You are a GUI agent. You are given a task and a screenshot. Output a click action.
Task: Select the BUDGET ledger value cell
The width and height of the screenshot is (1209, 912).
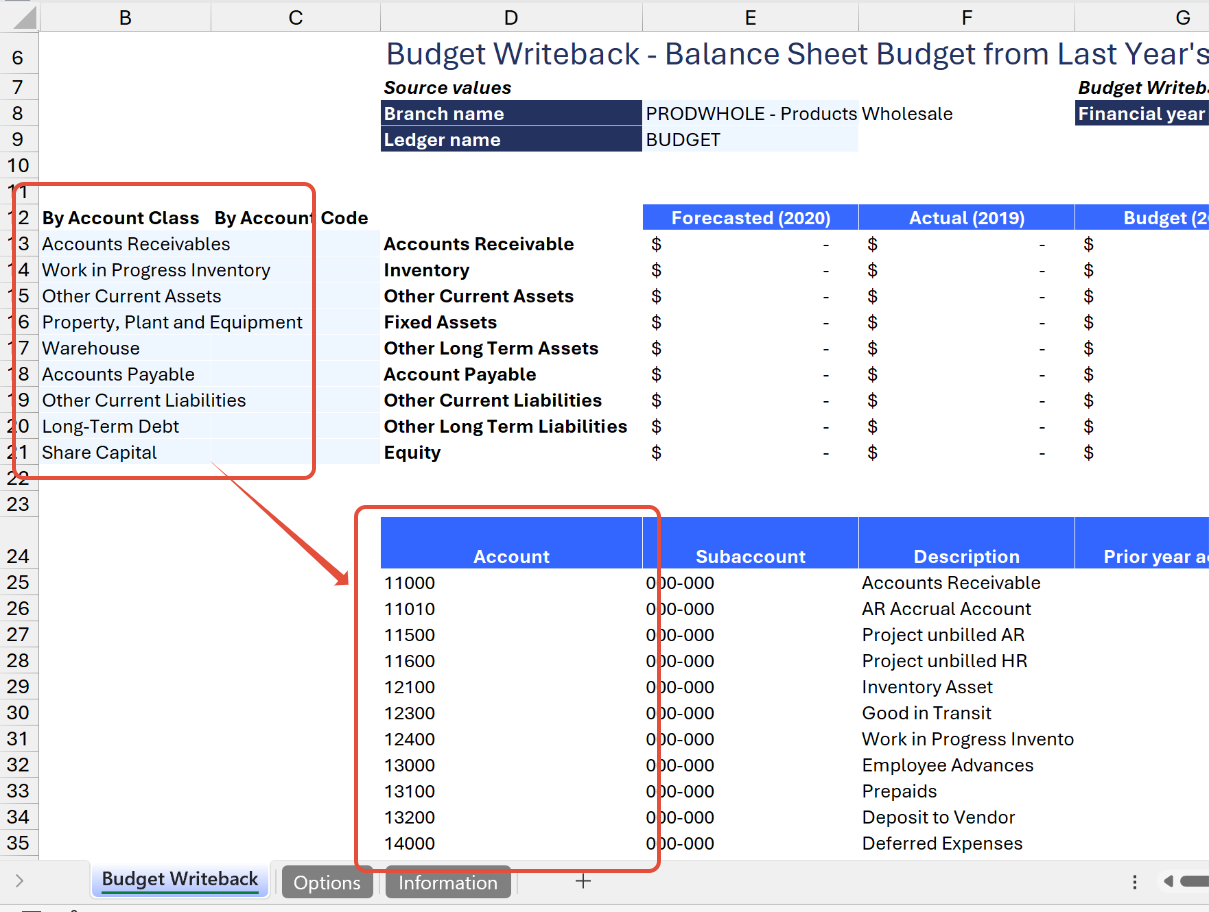tap(750, 139)
